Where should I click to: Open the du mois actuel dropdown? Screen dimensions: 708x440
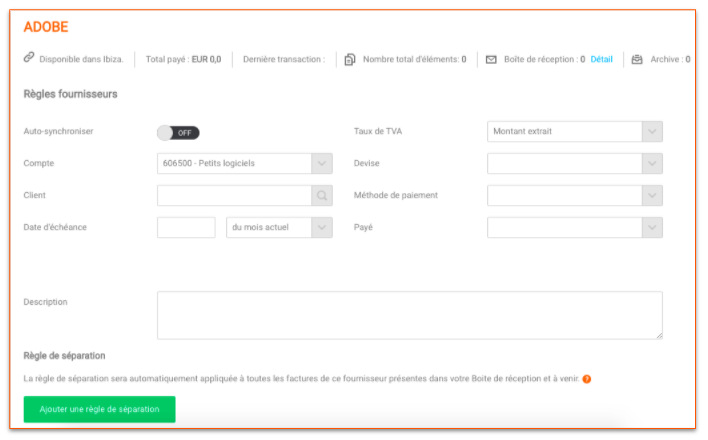click(x=279, y=228)
